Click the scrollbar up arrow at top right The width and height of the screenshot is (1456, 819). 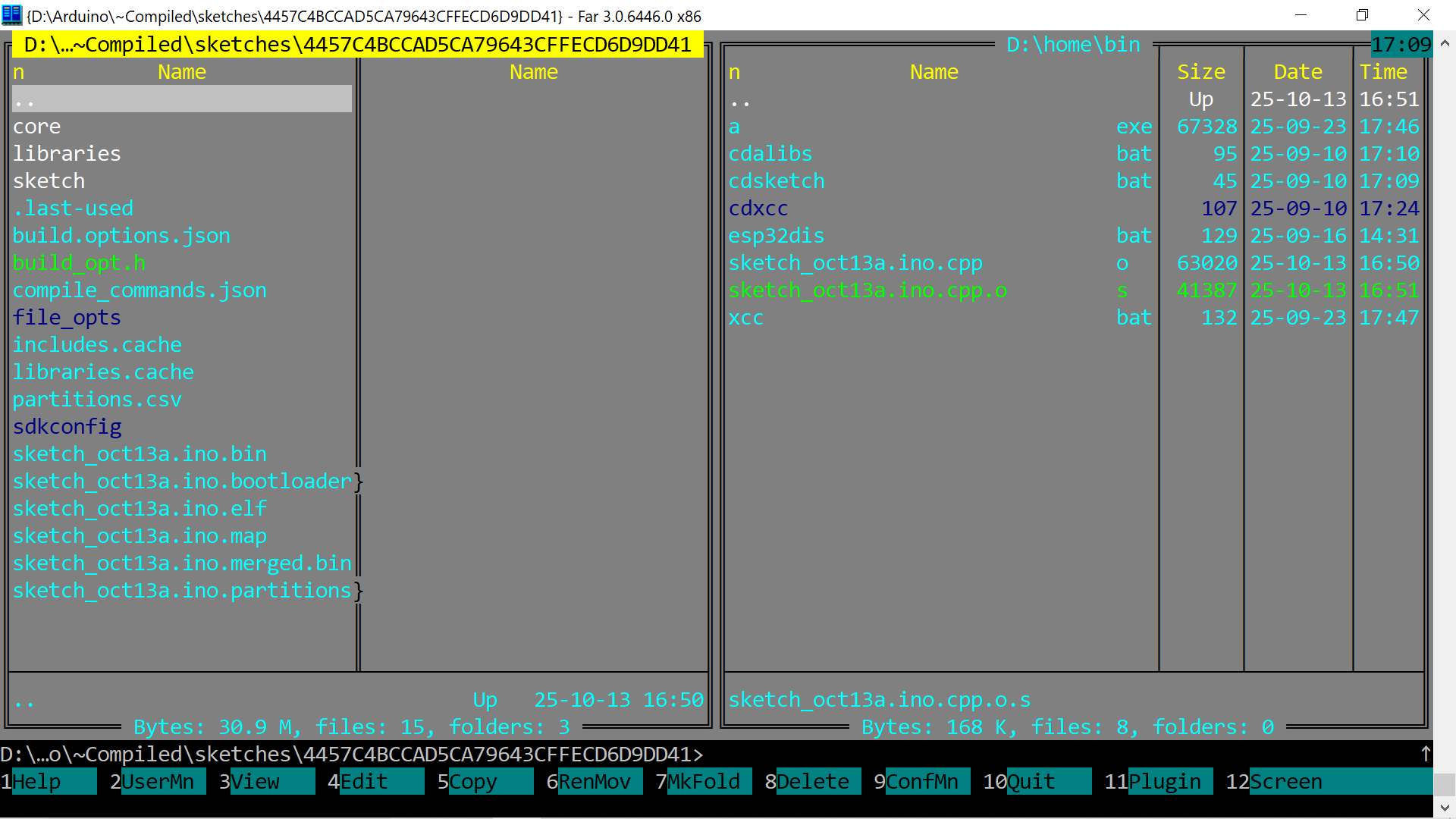point(1445,43)
